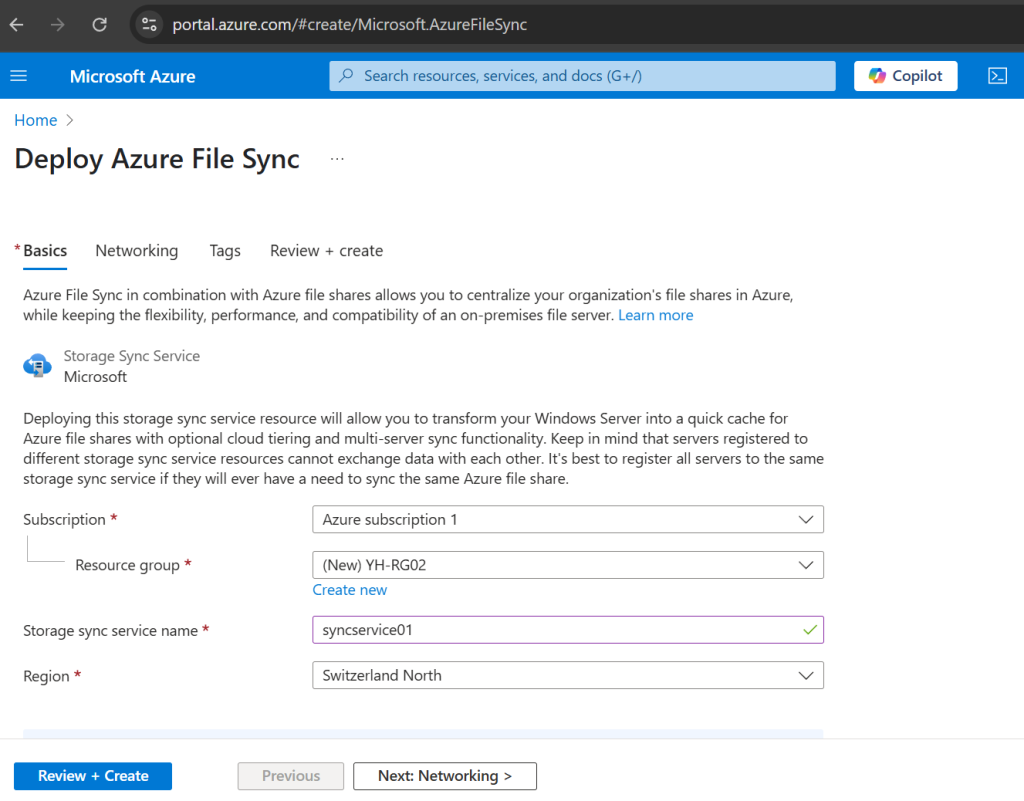Launch Cloud Shell icon
1024x801 pixels.
(x=997, y=76)
